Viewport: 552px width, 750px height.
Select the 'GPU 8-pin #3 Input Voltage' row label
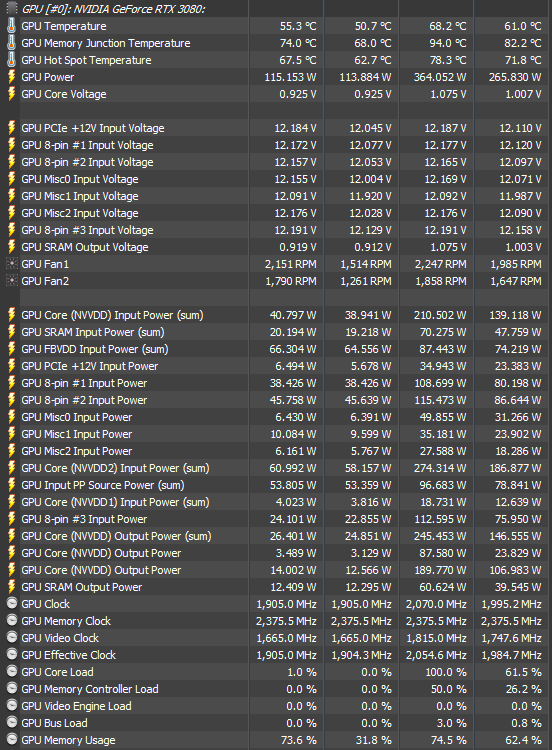pyautogui.click(x=88, y=230)
